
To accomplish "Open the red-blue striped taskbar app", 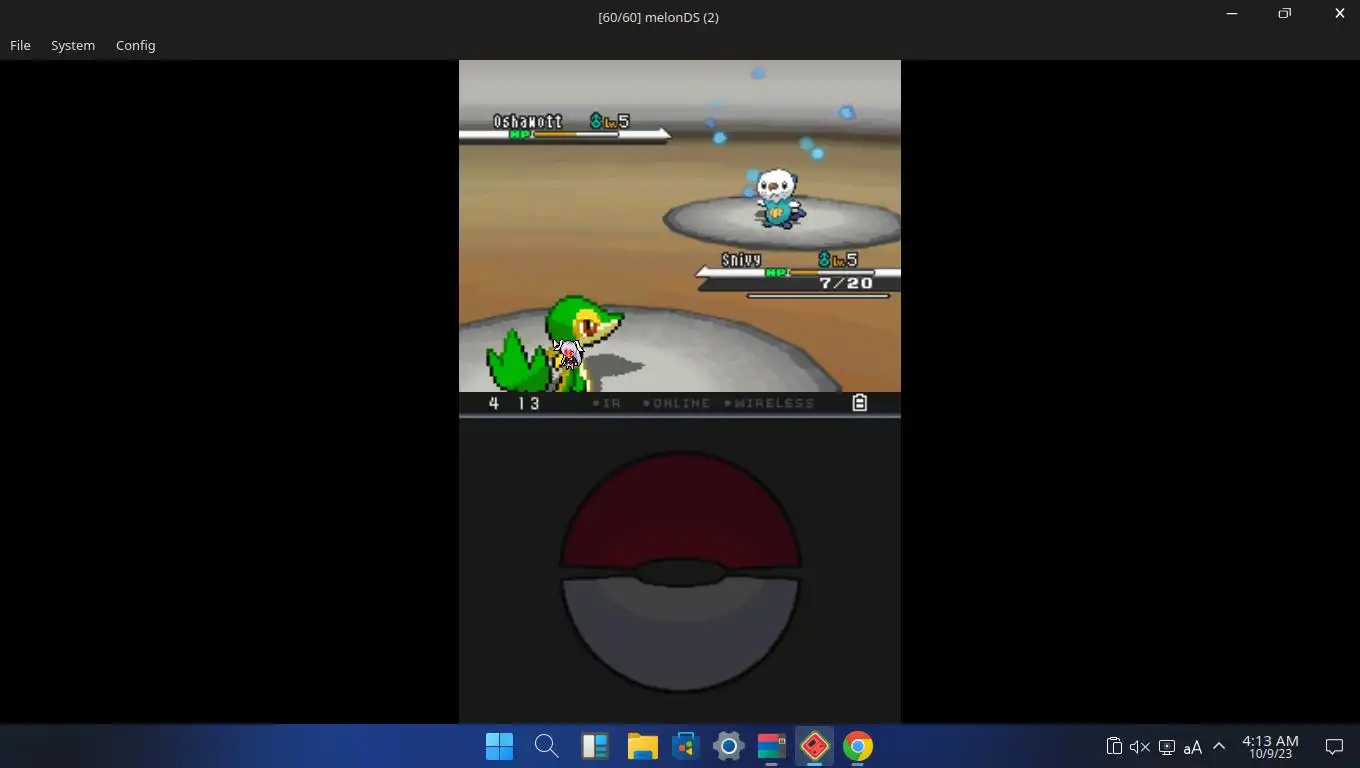I will tap(771, 746).
